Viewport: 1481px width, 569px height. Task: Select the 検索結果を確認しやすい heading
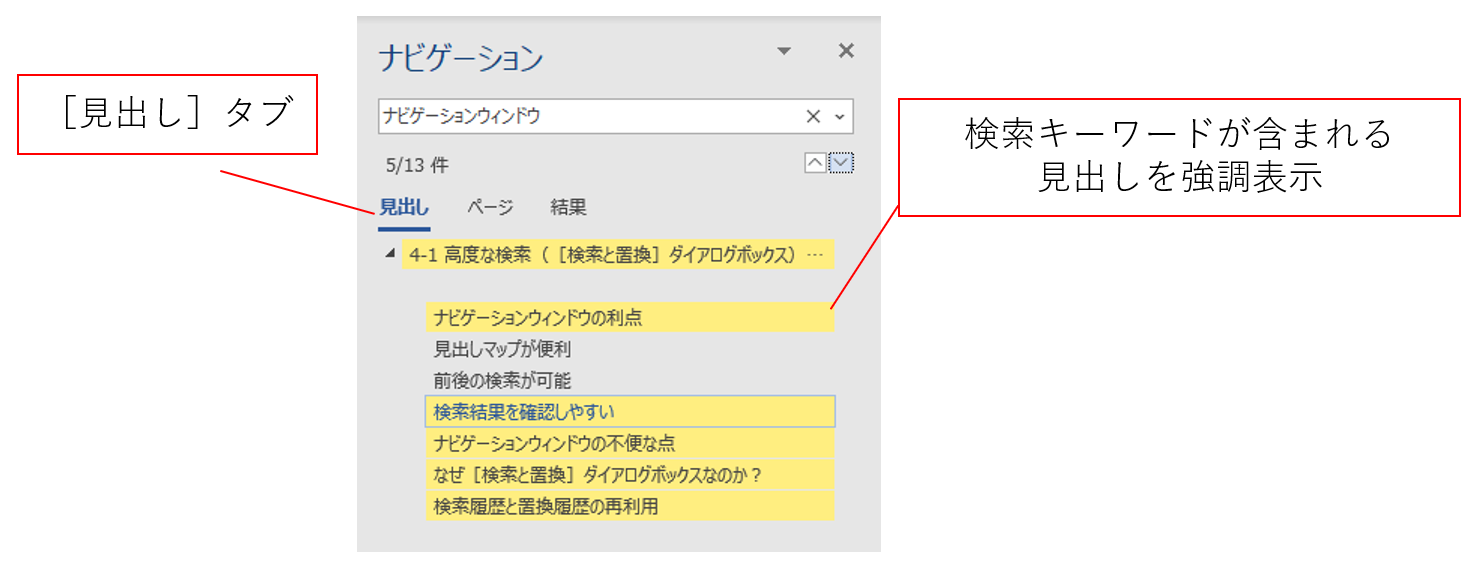tap(524, 412)
